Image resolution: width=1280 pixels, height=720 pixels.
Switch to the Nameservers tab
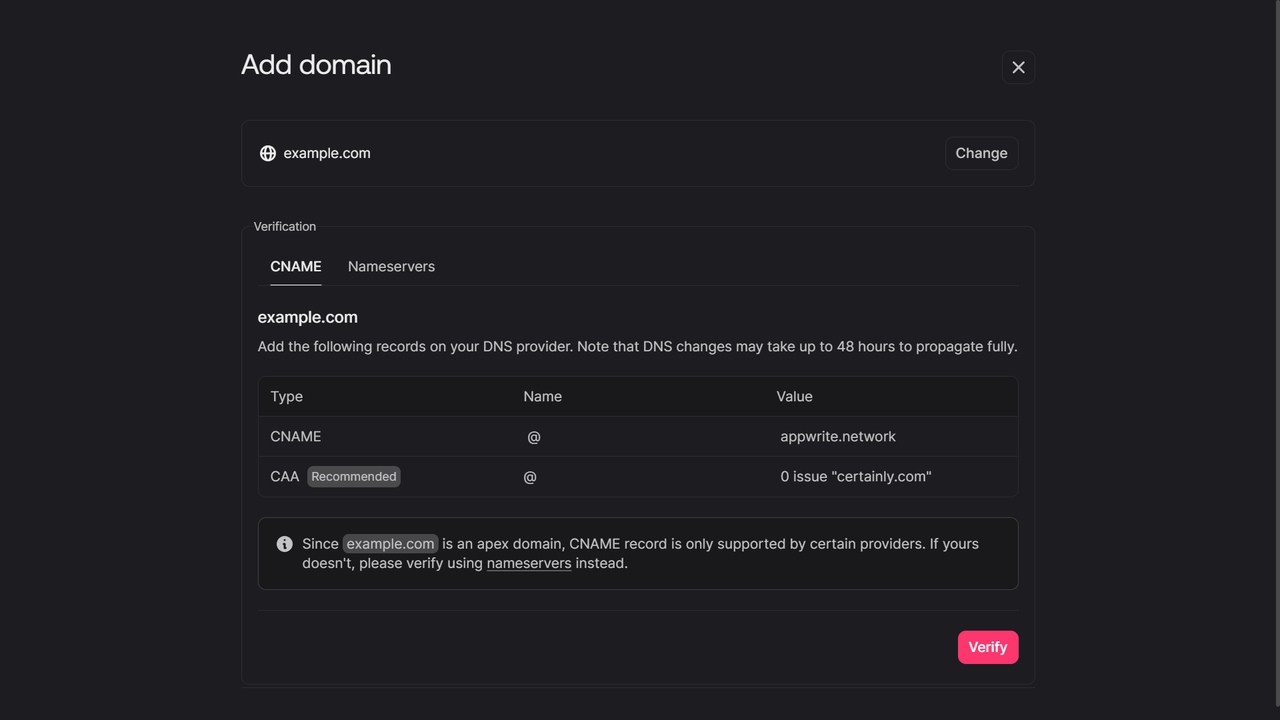click(x=391, y=266)
